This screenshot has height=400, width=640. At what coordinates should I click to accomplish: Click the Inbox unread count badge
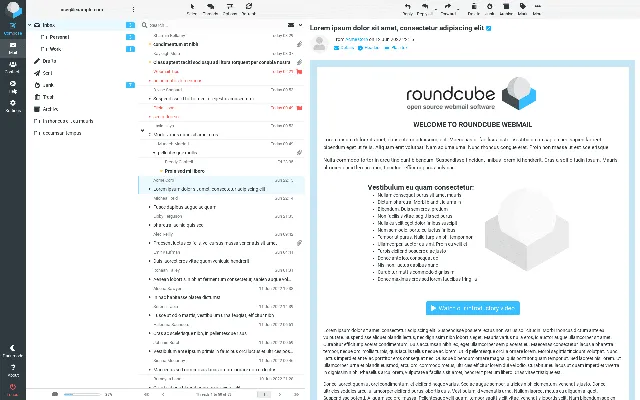(x=130, y=25)
